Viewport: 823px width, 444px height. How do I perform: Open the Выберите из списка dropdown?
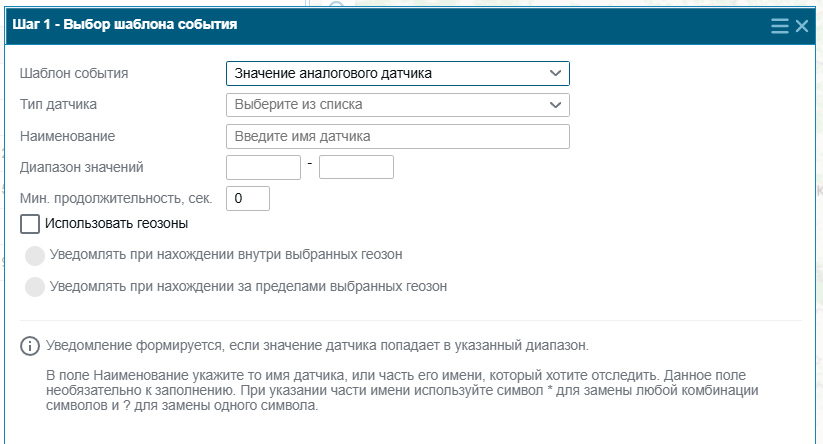point(398,105)
